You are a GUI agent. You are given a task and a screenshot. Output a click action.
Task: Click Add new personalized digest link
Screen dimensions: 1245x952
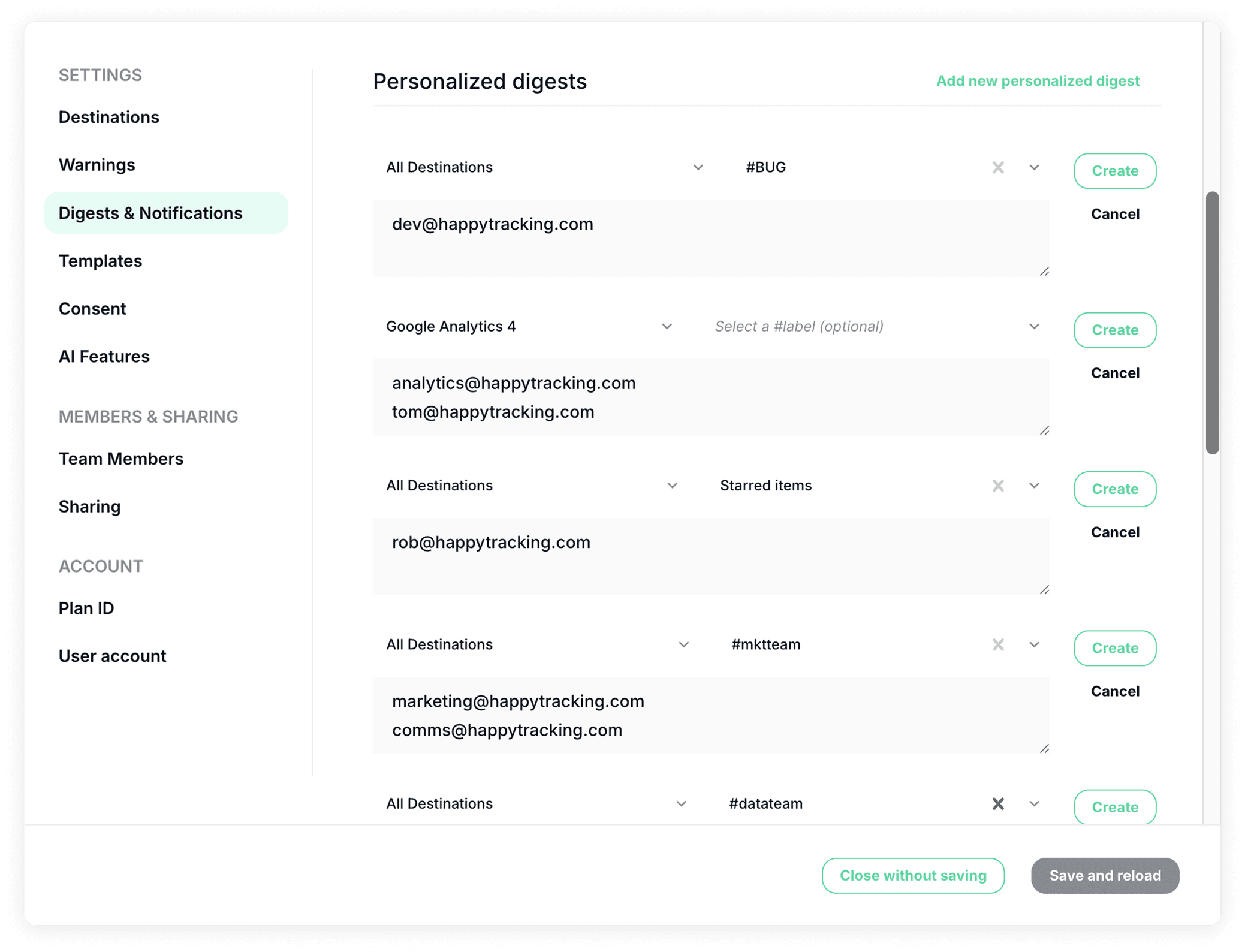[1038, 81]
